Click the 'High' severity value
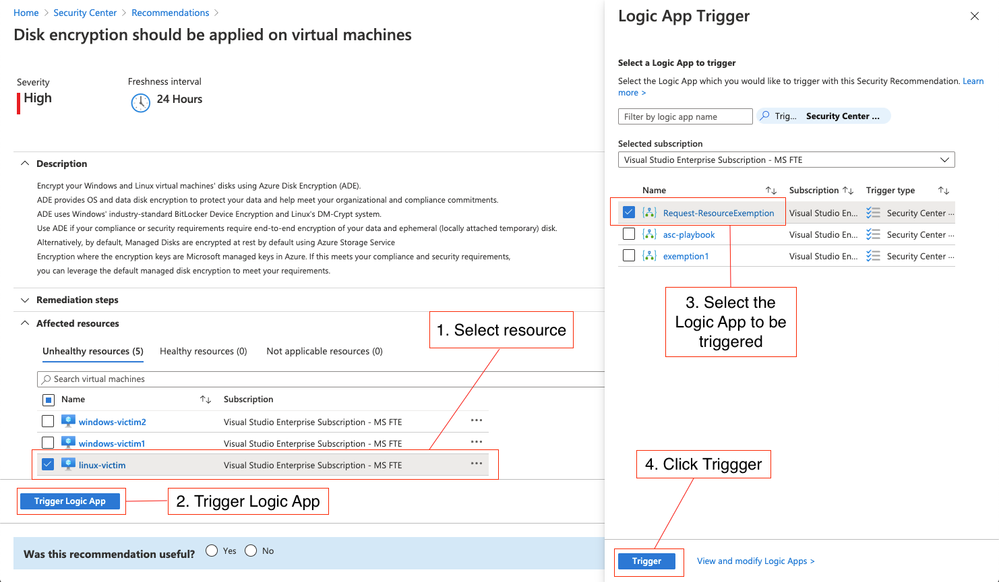Screen dimensions: 999x582 38,98
